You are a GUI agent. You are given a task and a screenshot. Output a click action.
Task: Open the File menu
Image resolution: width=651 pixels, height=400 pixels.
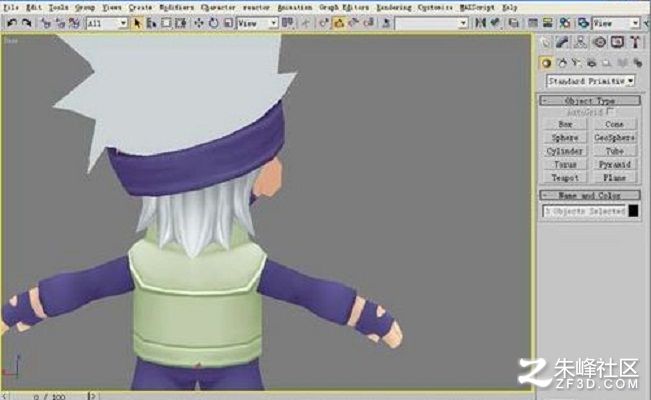pyautogui.click(x=11, y=7)
